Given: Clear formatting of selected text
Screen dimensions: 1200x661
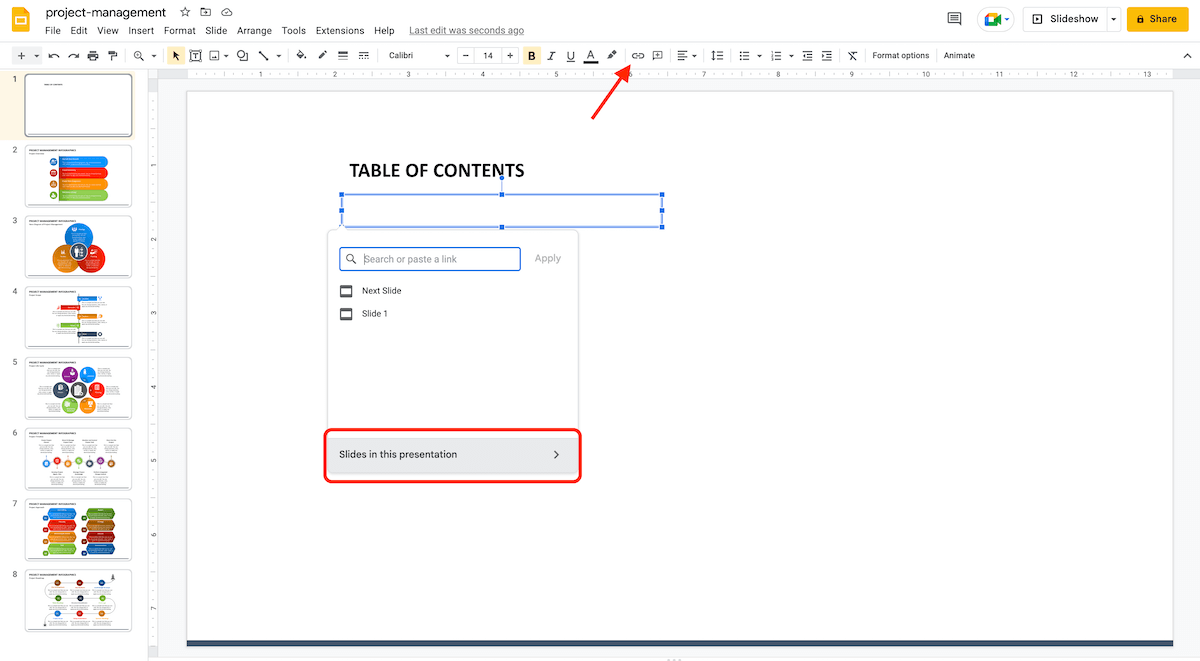Looking at the screenshot, I should click(852, 55).
